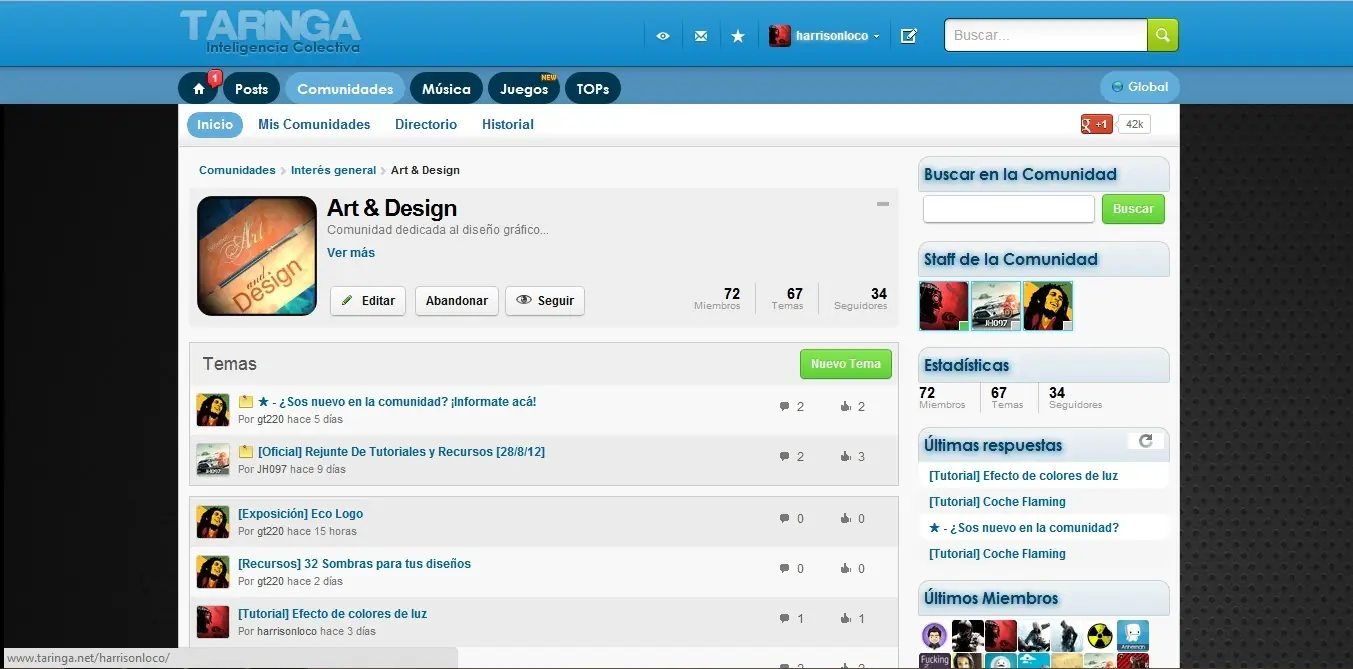
Task: Open harrisonloco user dropdown menu
Action: (x=825, y=36)
